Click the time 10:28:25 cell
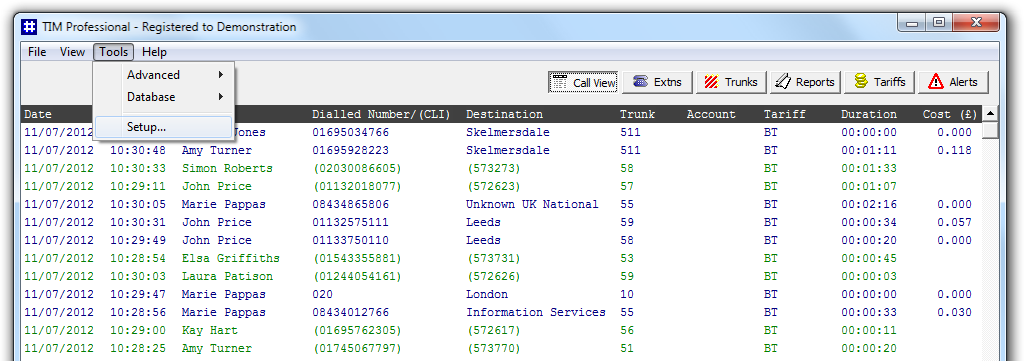This screenshot has width=1024, height=361. tap(137, 349)
